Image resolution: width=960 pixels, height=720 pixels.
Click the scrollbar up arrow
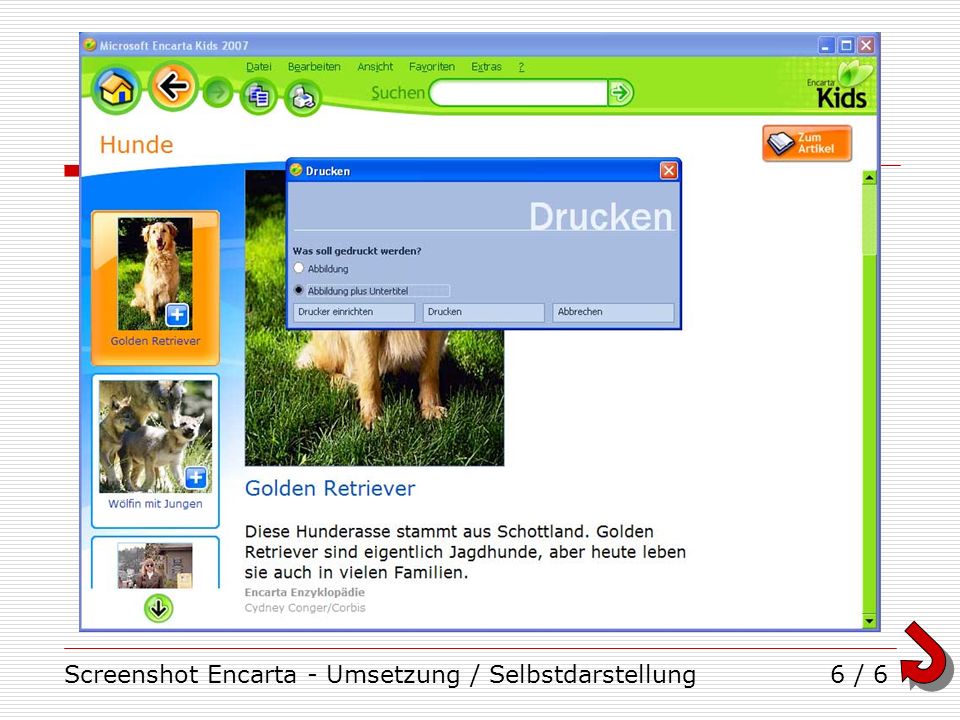(x=869, y=178)
